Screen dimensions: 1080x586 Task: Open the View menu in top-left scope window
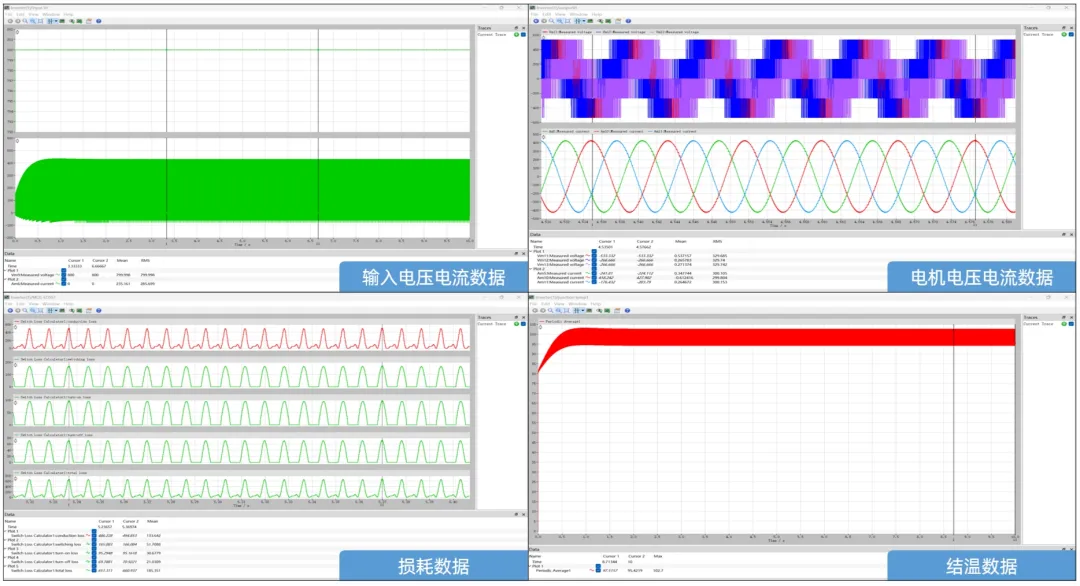[x=33, y=14]
